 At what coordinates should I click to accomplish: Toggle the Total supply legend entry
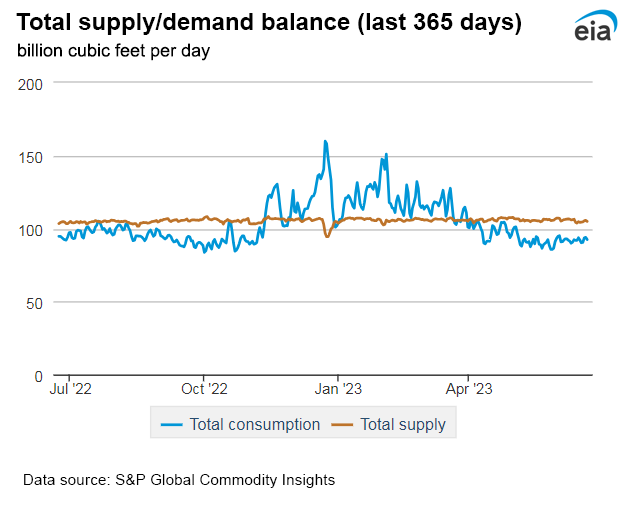coord(388,424)
